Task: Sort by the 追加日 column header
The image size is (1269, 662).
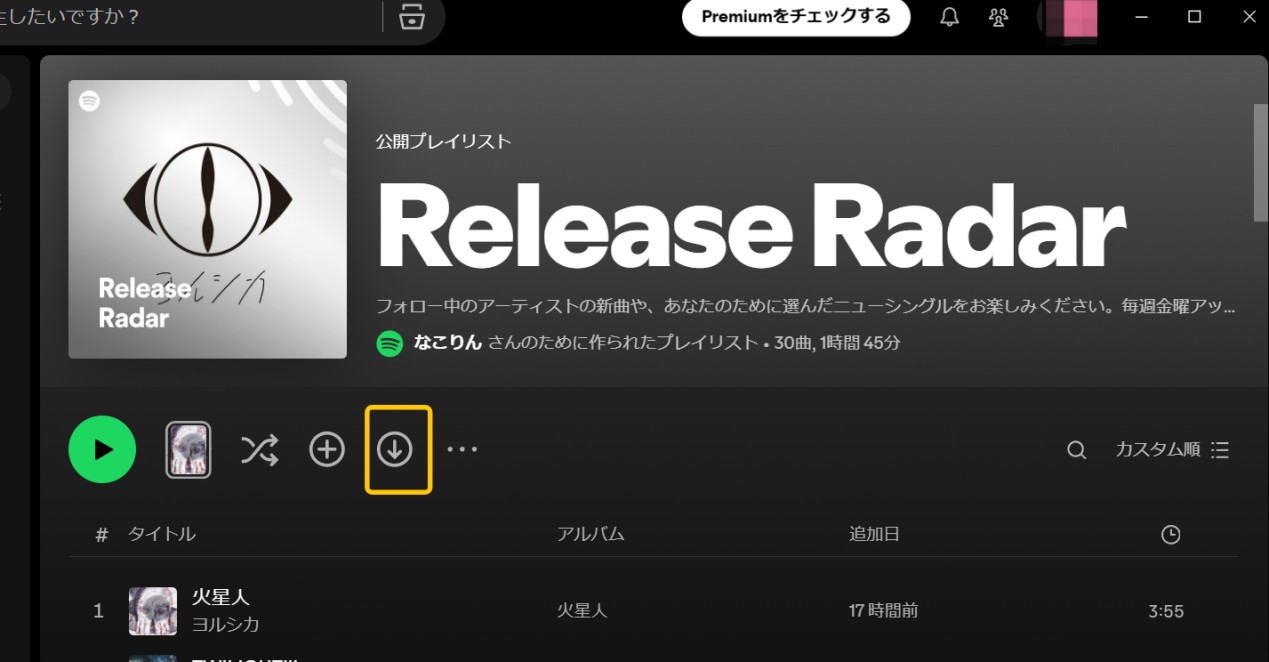Action: 874,534
